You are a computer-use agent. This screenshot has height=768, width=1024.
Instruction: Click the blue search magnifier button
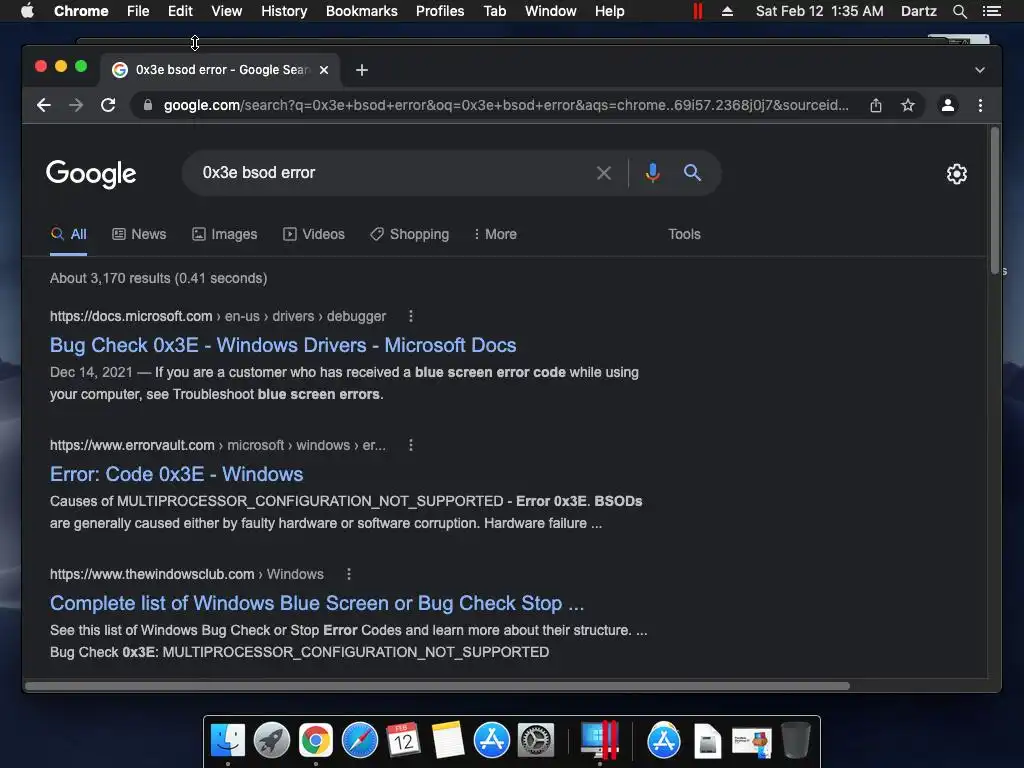[692, 172]
